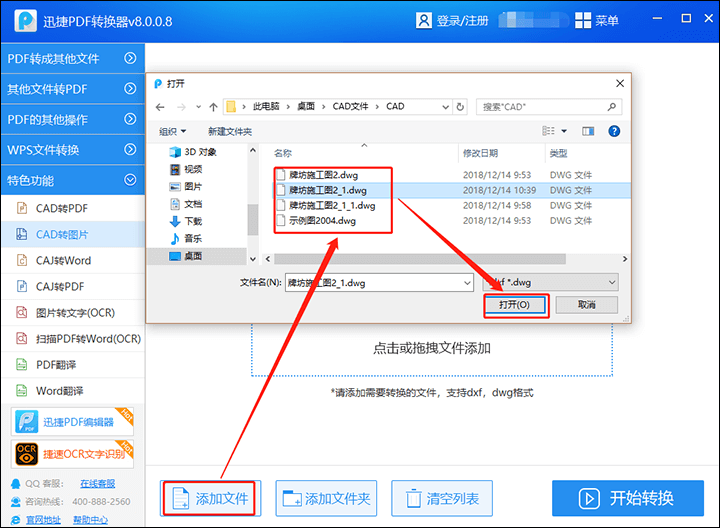
Task: Click the blue help icon
Action: coord(614,131)
